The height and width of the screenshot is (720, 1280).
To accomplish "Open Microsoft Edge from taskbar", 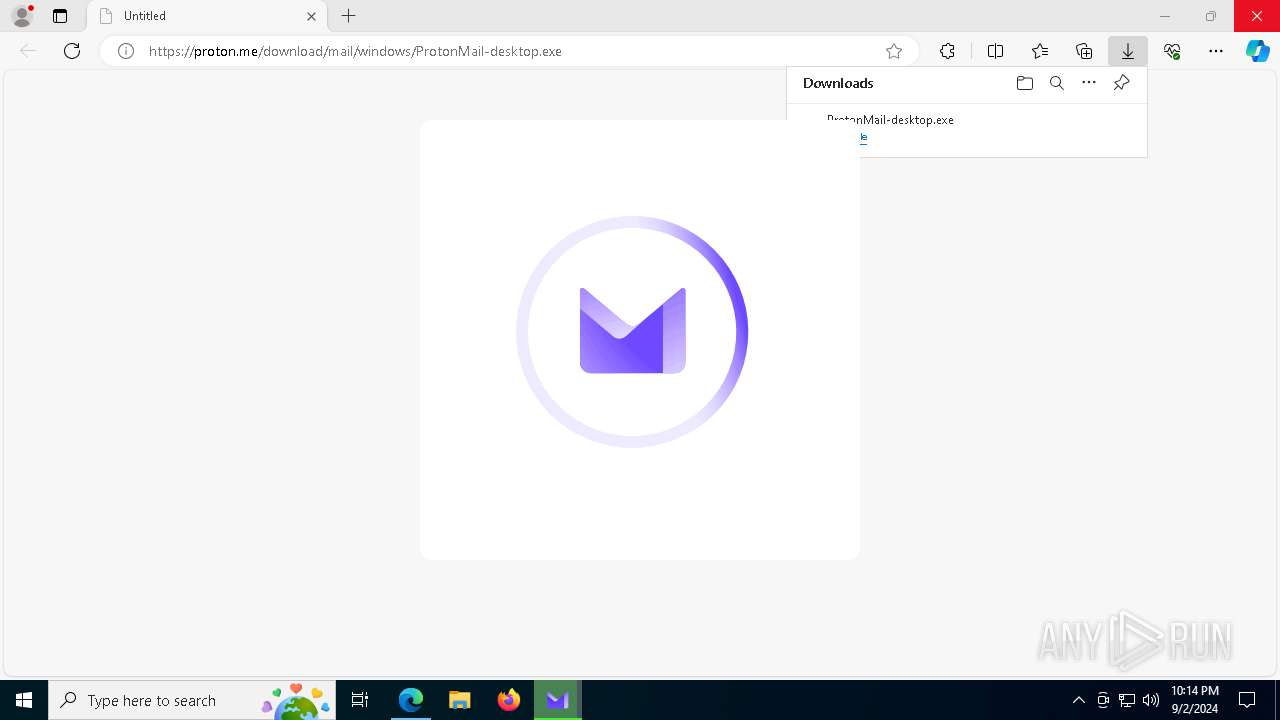I will point(411,700).
